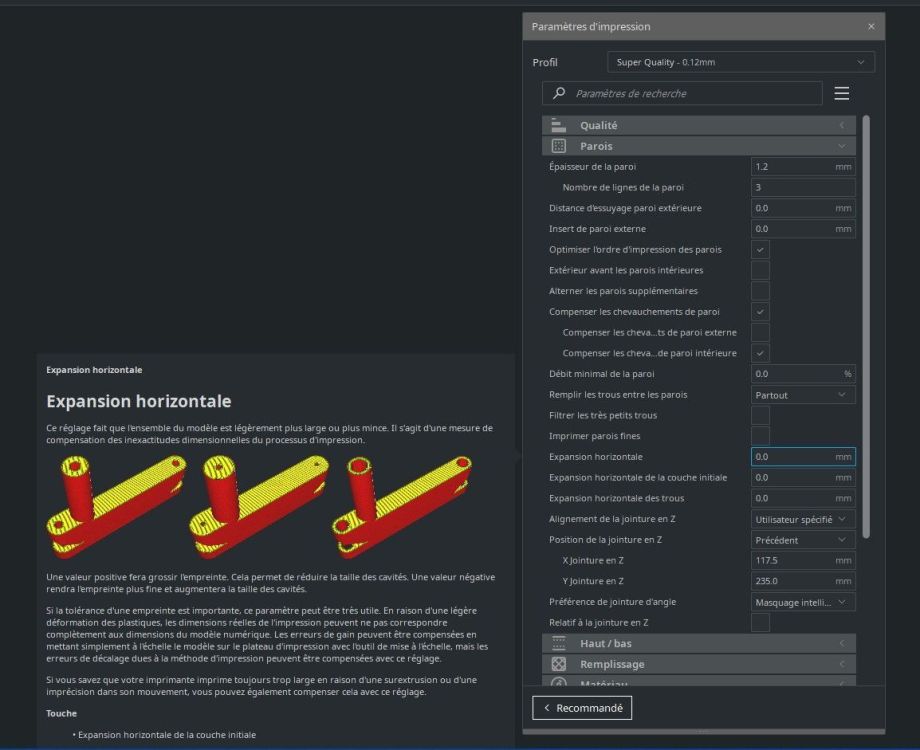
Task: Enable Alterner les parois supplémentaires
Action: 760,291
